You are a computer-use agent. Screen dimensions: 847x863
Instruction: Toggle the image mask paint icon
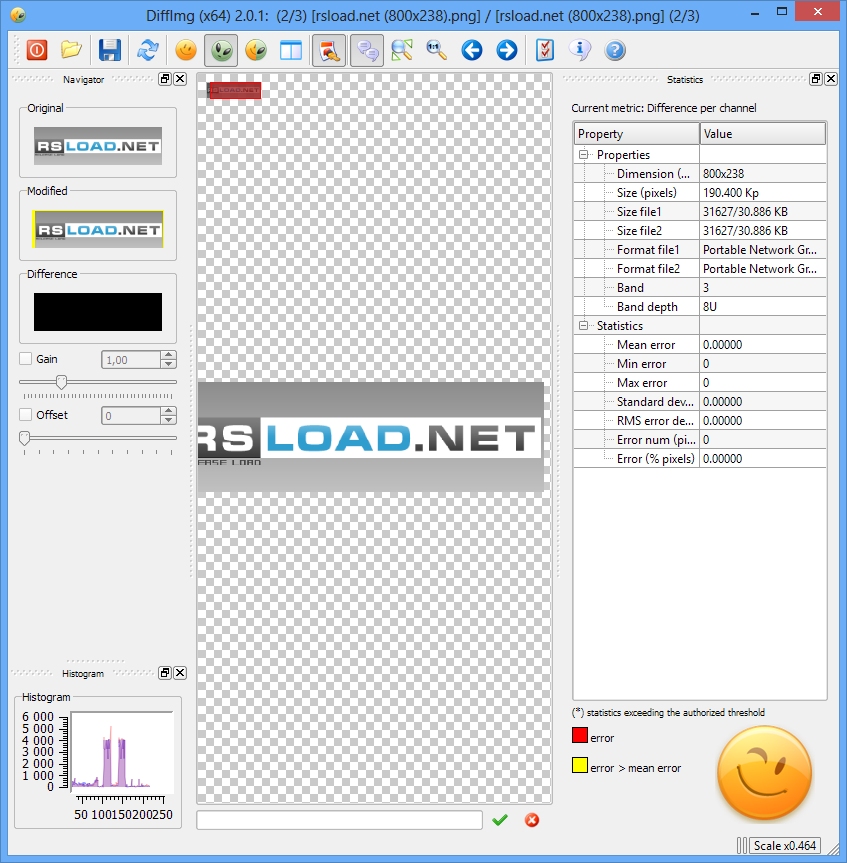(329, 51)
